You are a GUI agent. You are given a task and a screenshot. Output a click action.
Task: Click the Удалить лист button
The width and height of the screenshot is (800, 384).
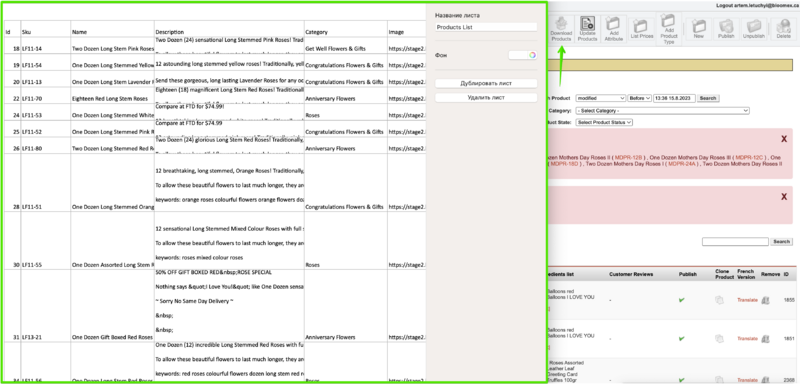[x=486, y=97]
